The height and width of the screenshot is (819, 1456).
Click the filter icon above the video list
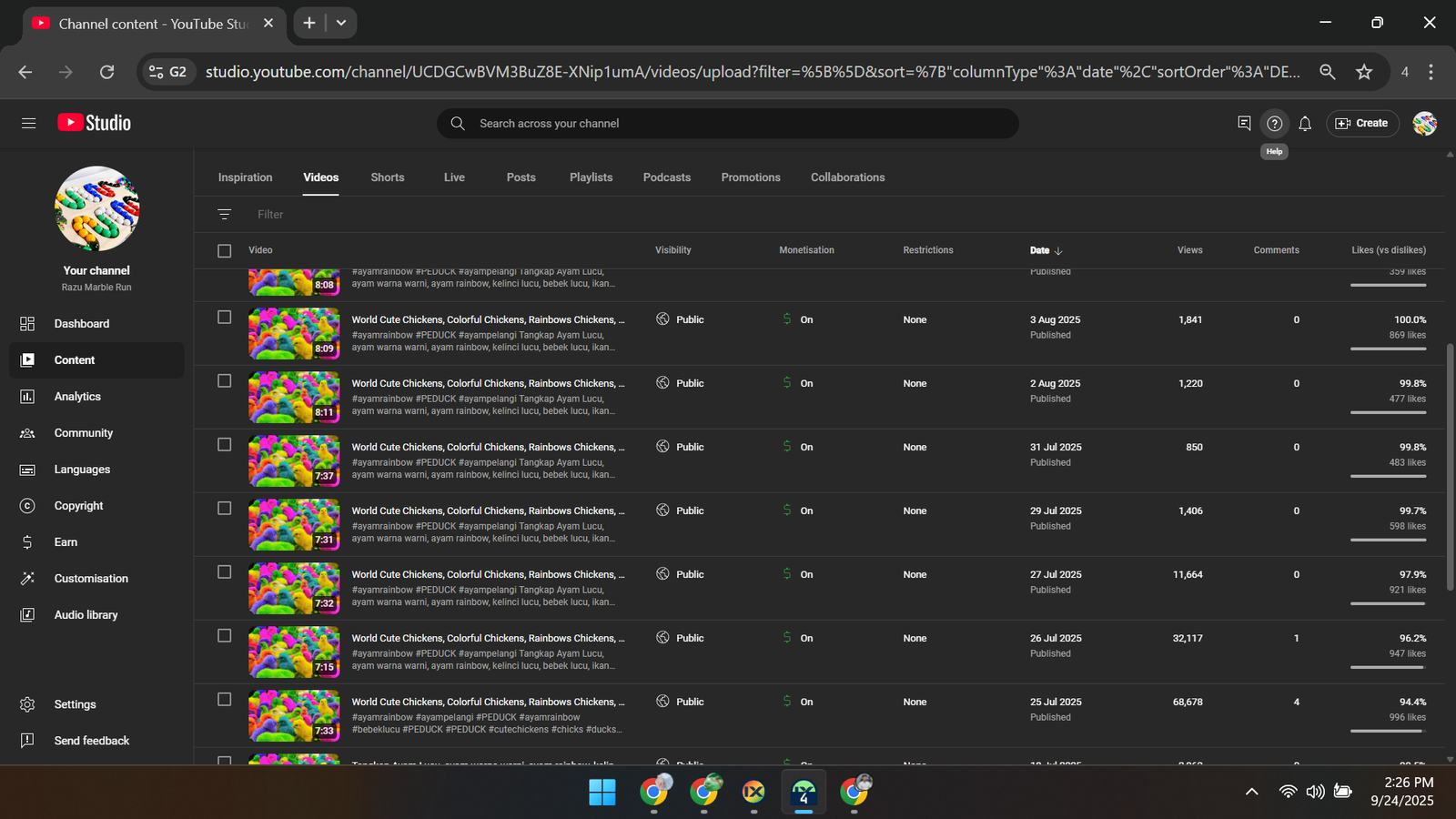[x=225, y=215]
